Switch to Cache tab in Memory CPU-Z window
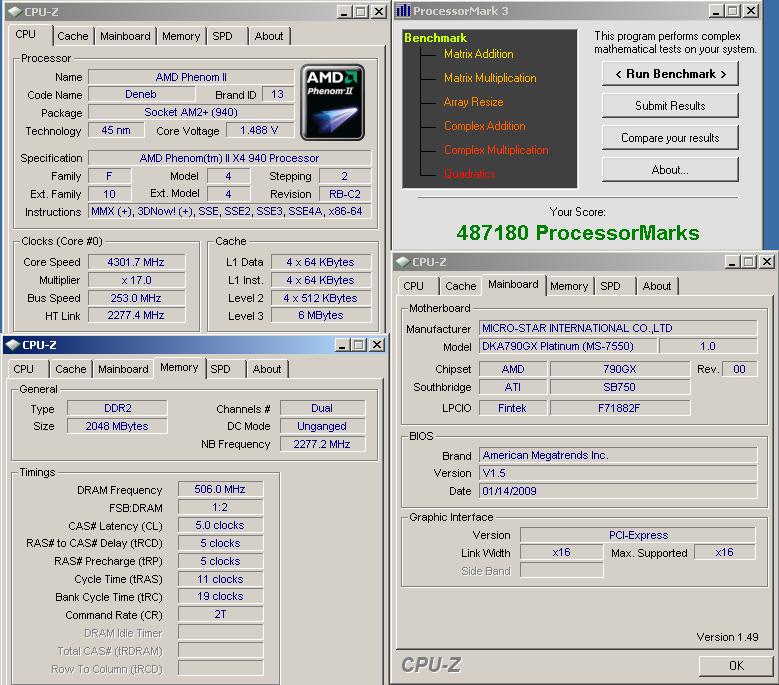779x685 pixels. point(71,369)
